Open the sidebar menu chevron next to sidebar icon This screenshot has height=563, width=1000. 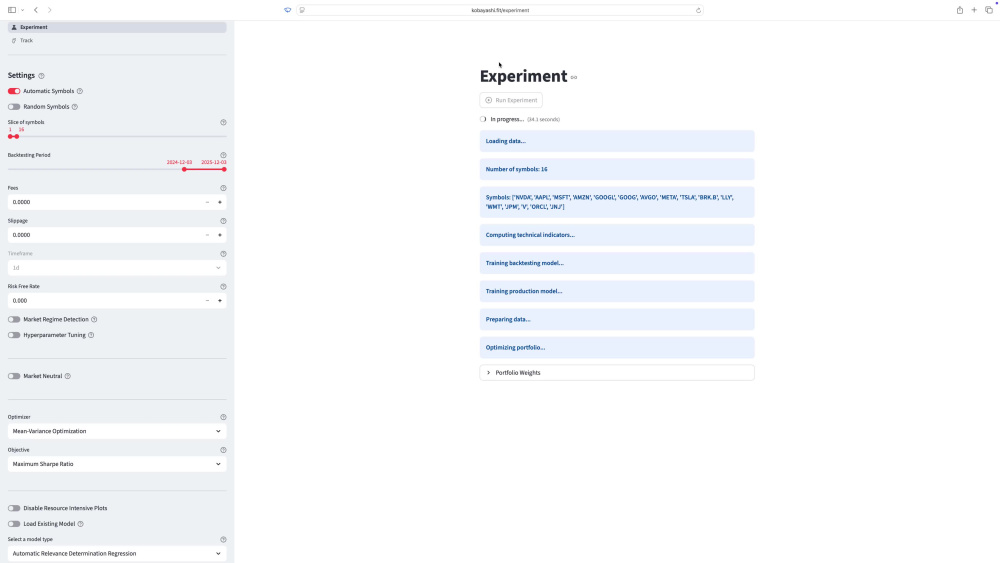(x=22, y=10)
